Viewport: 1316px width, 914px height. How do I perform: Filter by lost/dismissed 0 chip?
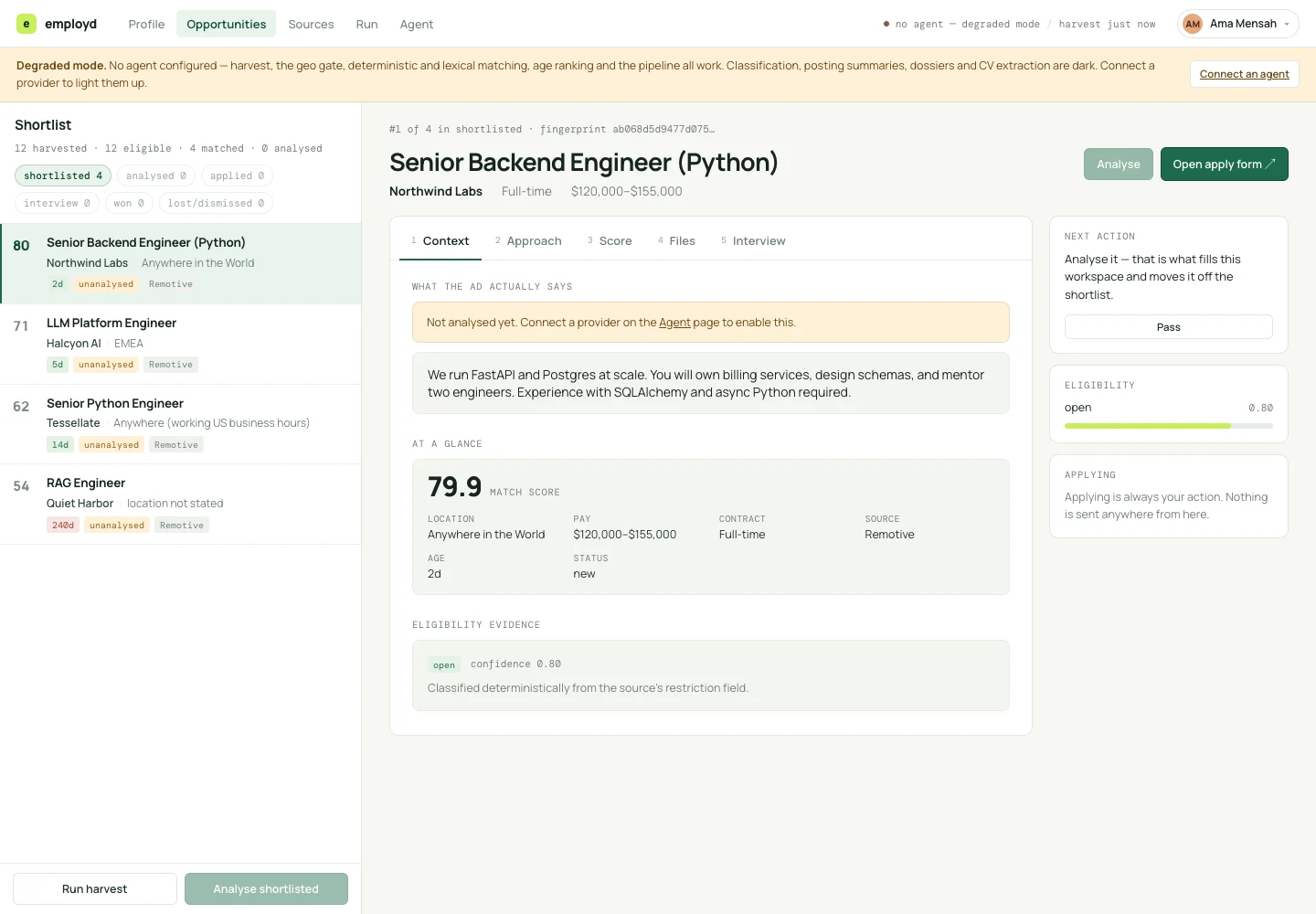tap(216, 203)
